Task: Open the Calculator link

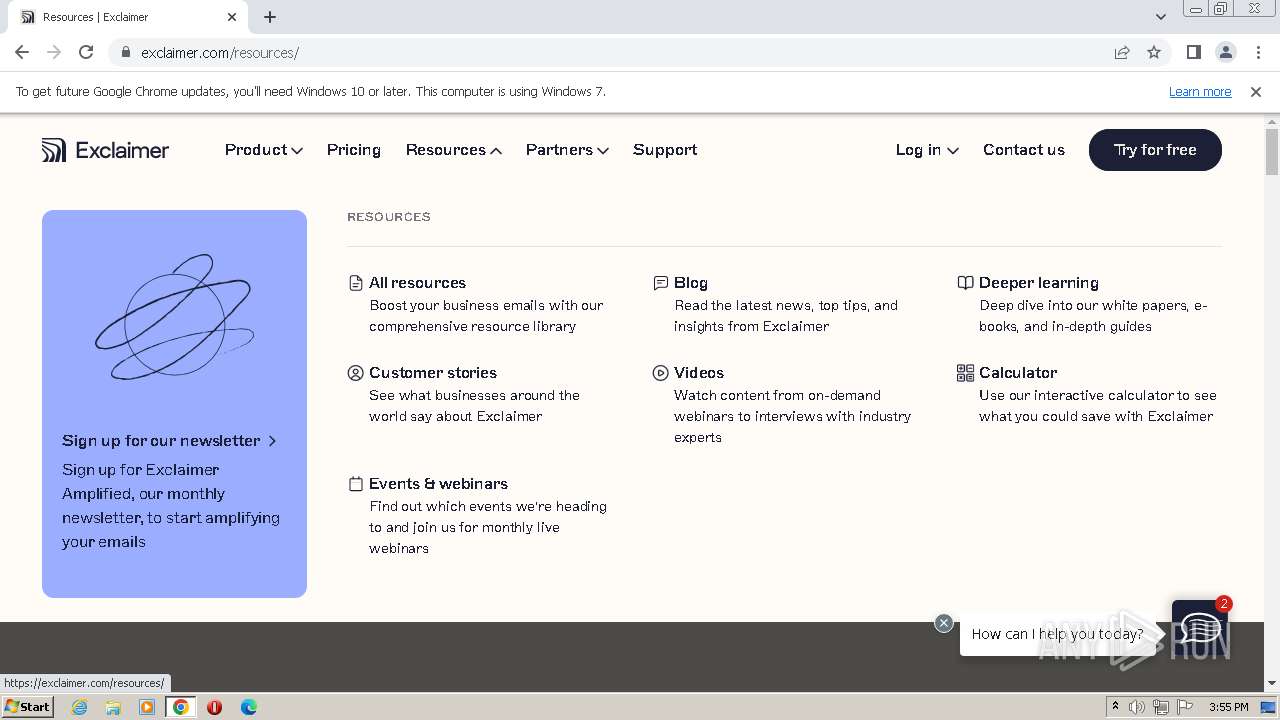Action: (x=1018, y=373)
